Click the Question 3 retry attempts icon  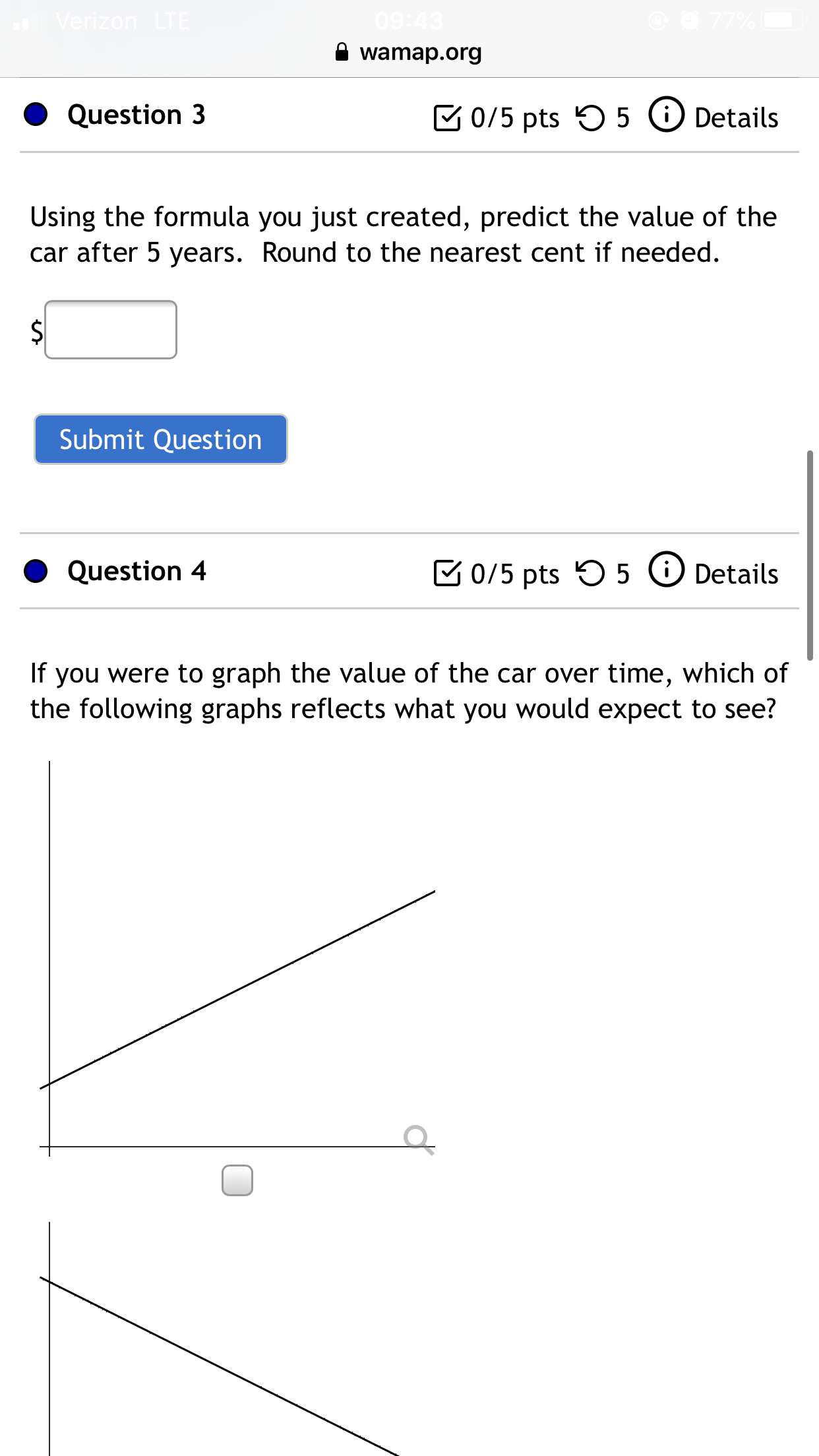tap(590, 118)
